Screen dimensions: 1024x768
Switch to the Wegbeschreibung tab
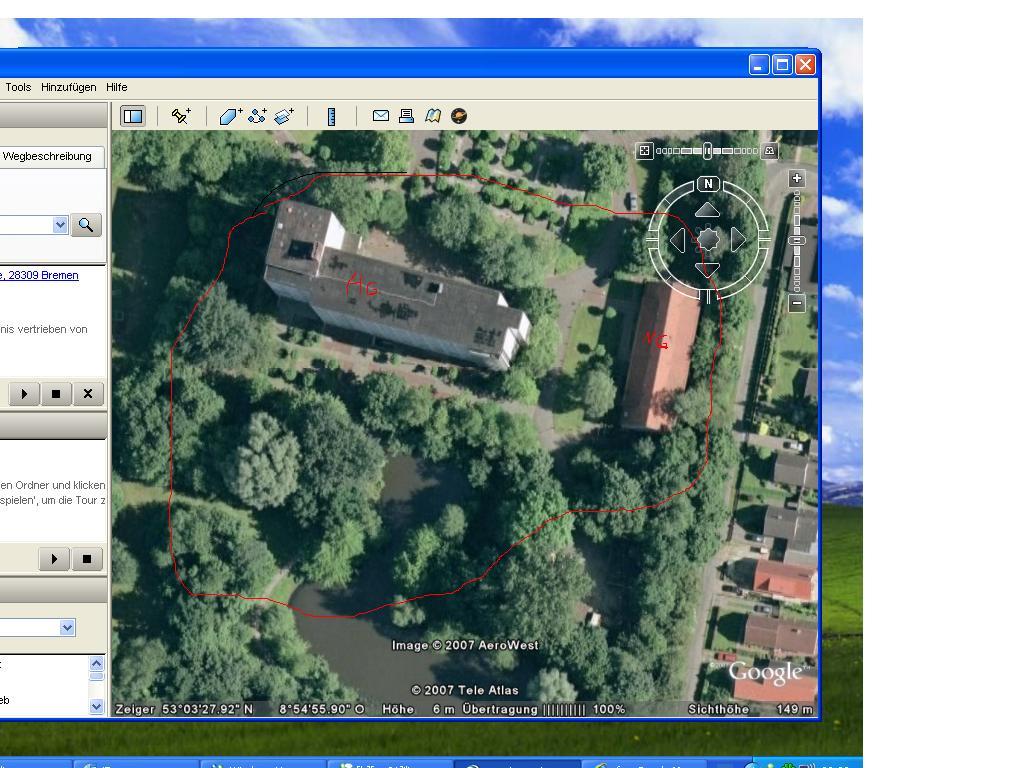click(47, 156)
